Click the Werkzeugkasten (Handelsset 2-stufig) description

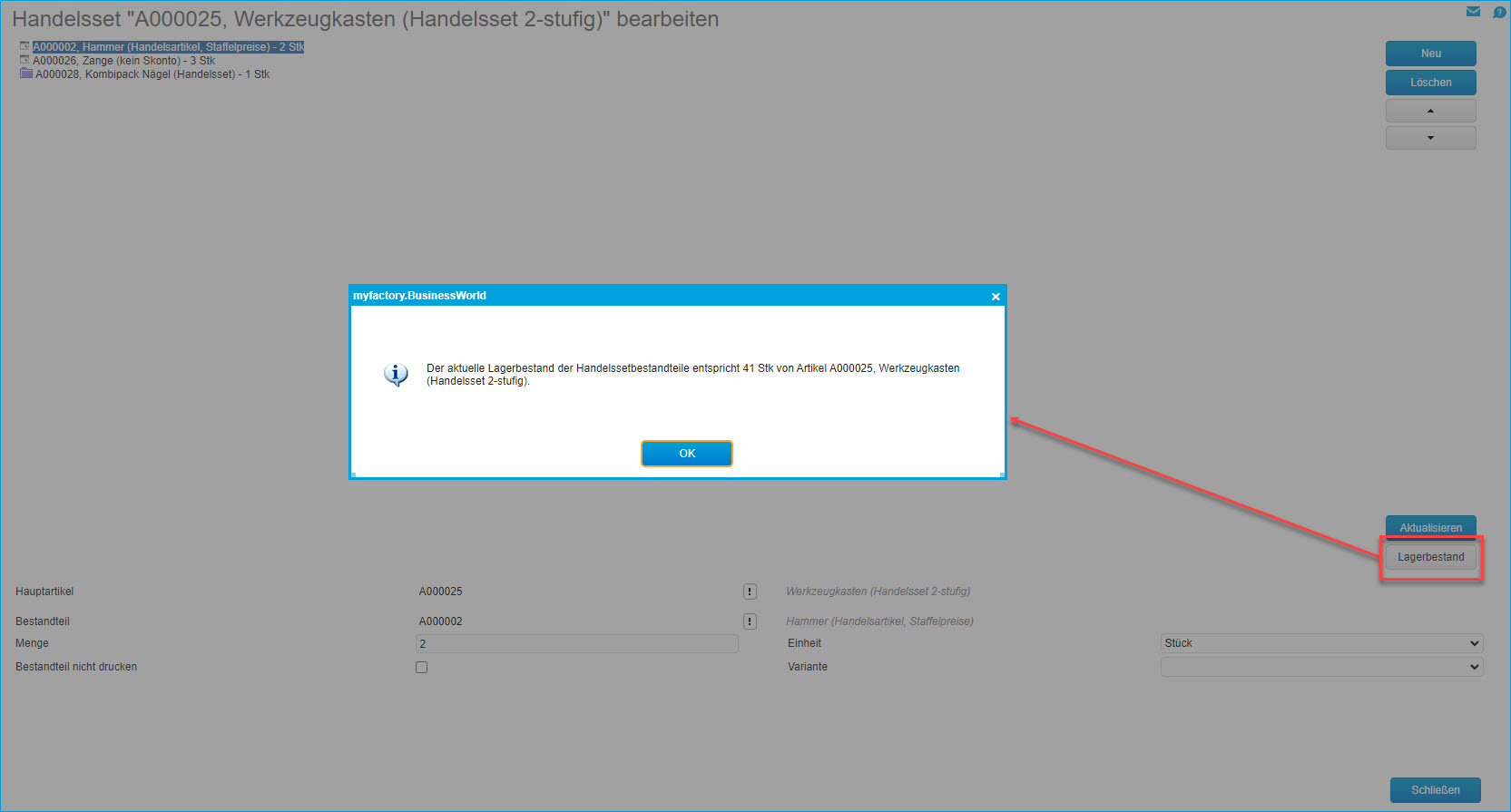coord(878,592)
